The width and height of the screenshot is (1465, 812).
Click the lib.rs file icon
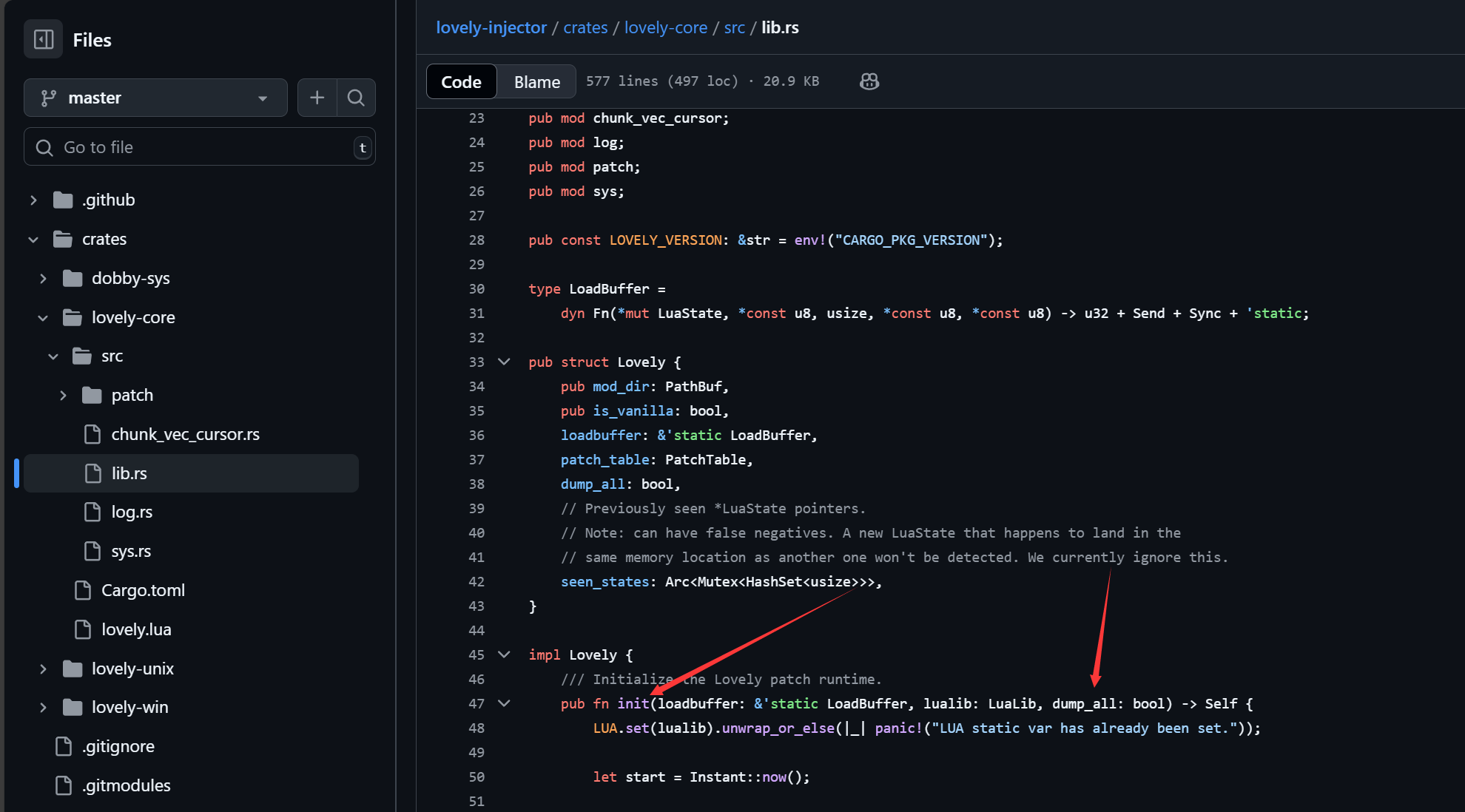(92, 473)
